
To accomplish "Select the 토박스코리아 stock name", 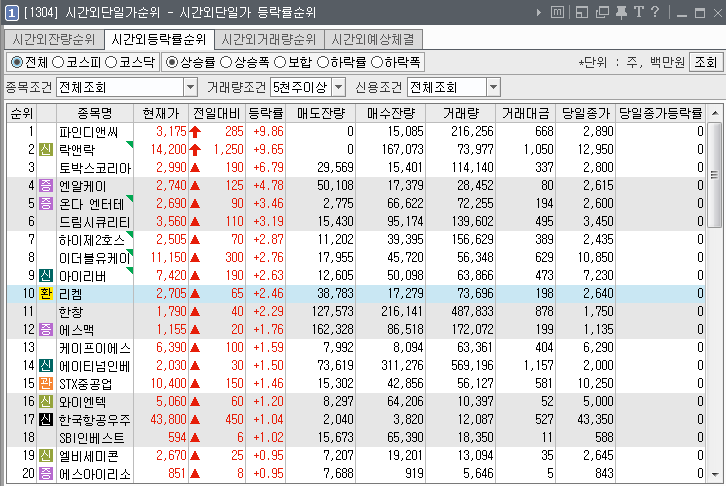I will pos(95,168).
